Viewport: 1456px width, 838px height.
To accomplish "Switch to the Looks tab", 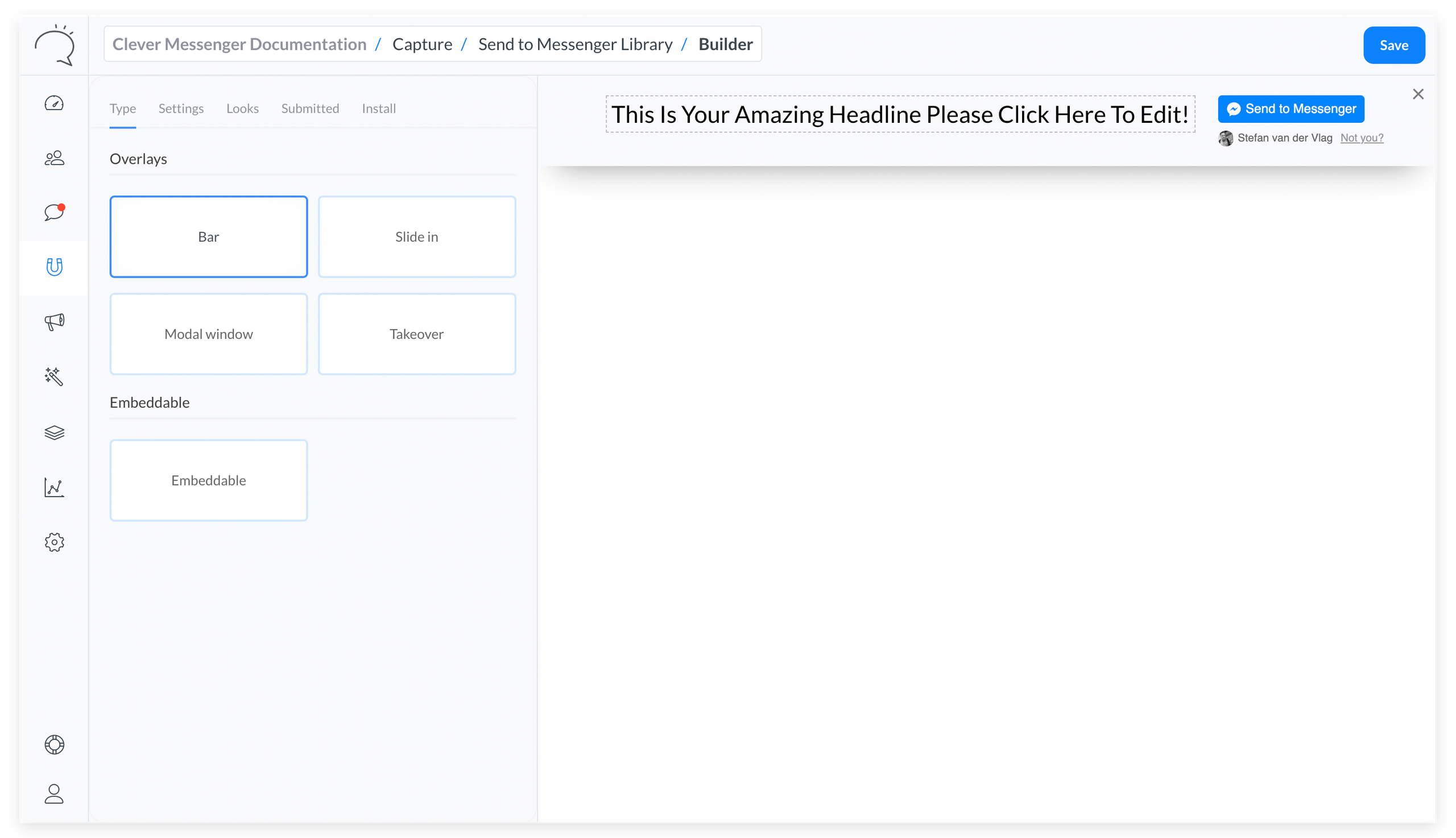I will 242,108.
